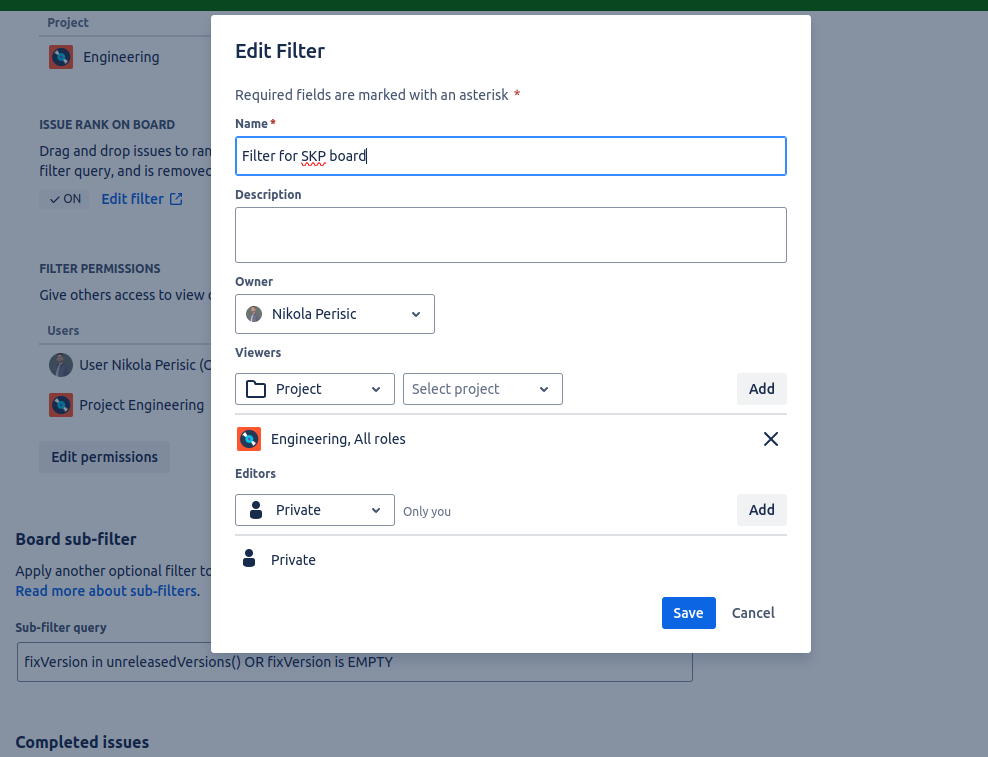988x757 pixels.
Task: Remove Engineering, All roles viewer
Action: 771,439
